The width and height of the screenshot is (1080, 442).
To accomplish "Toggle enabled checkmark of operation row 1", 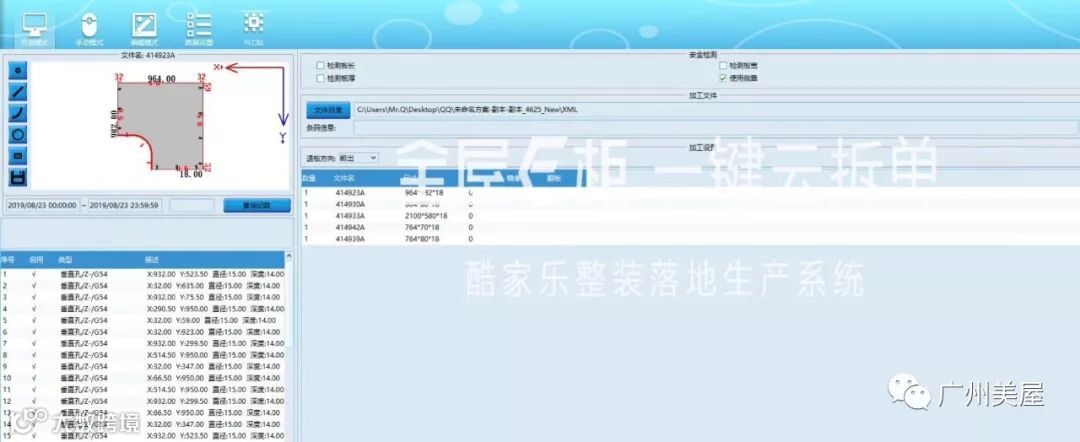I will tap(33, 274).
